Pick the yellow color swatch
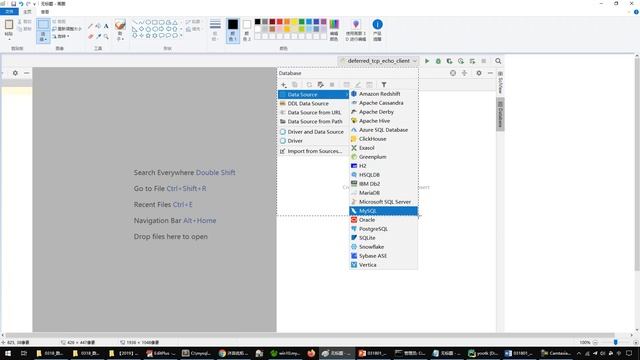The image size is (640, 360). (x=294, y=22)
